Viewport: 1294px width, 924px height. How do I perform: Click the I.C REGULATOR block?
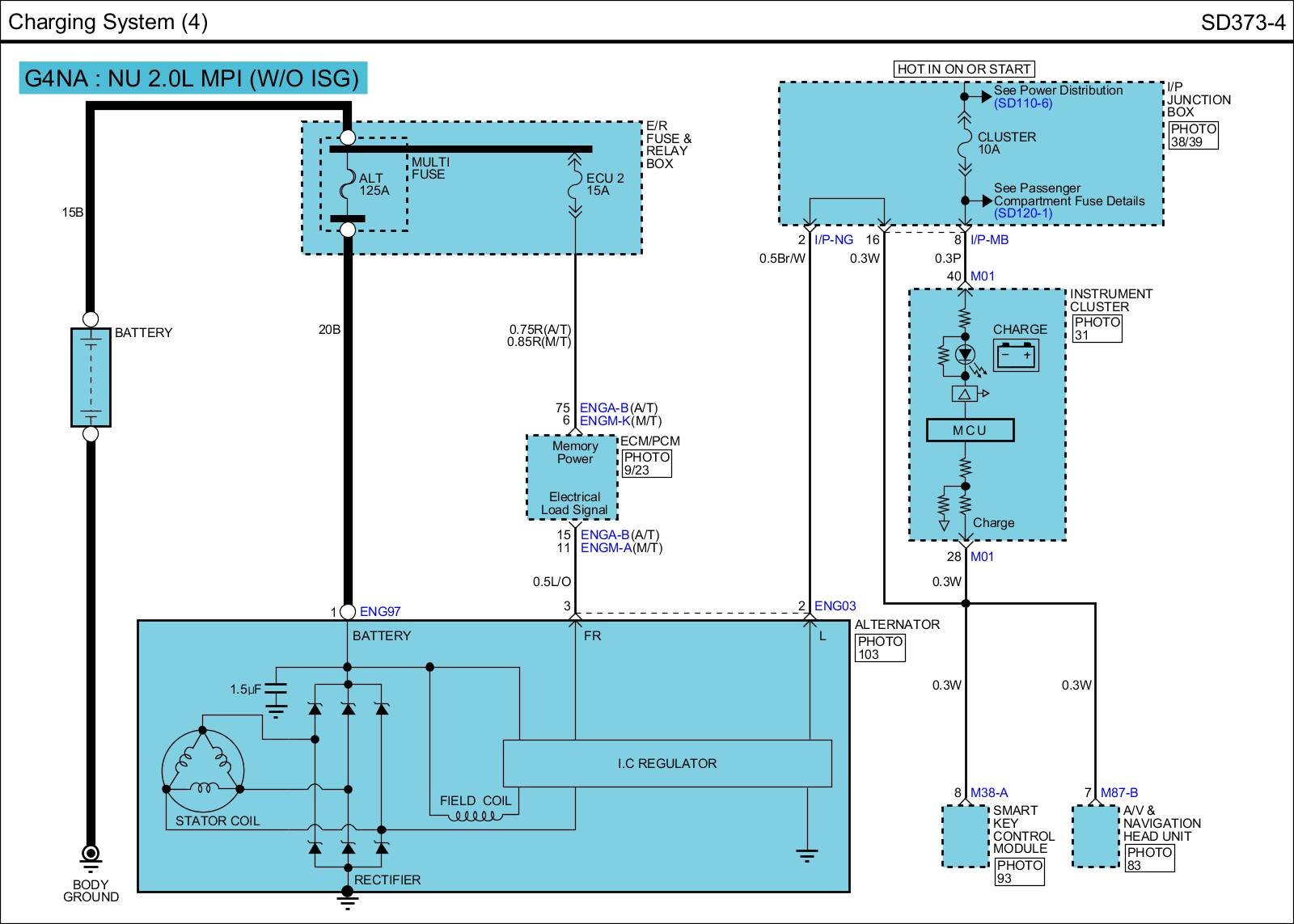[x=667, y=763]
